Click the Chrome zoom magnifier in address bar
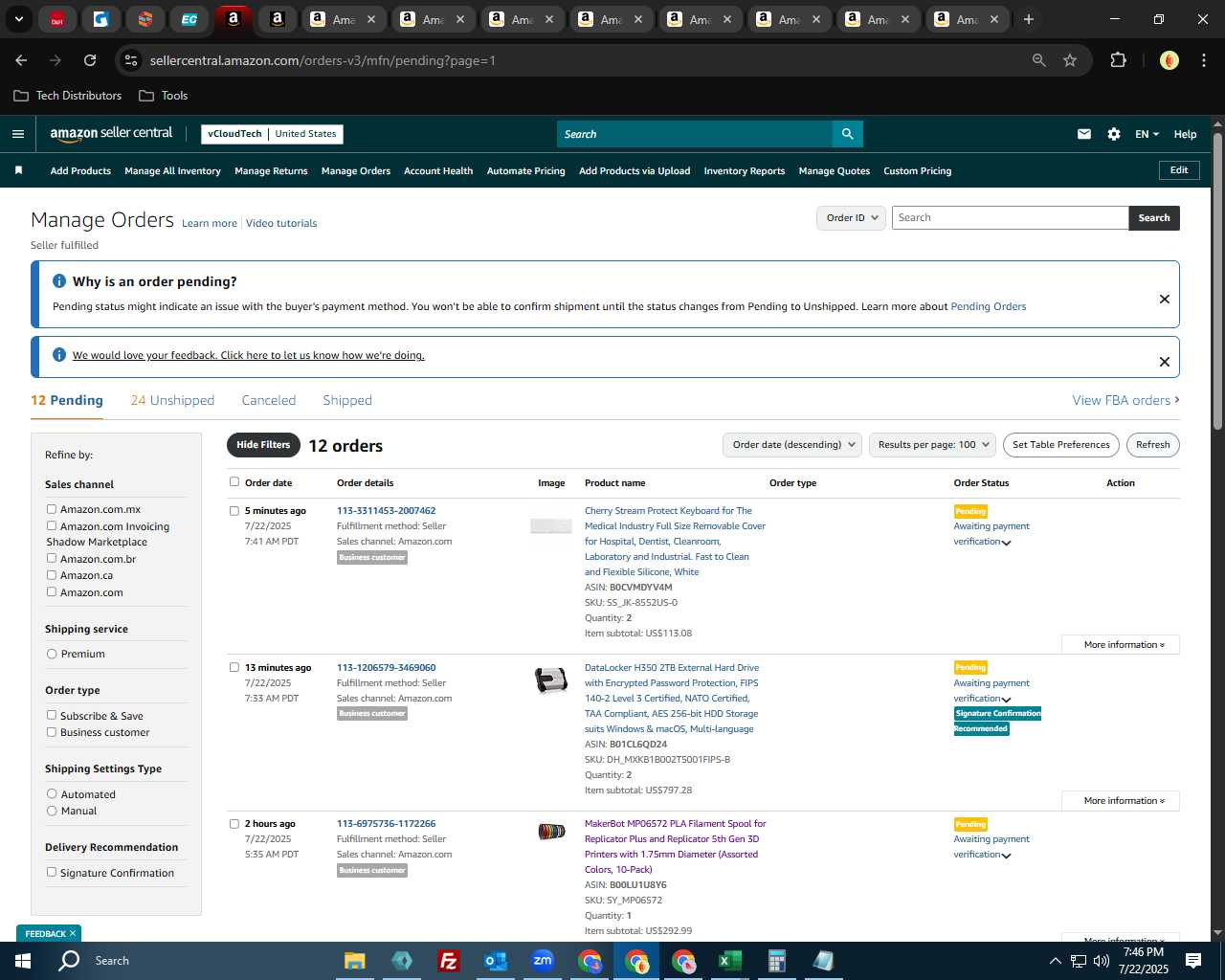Viewport: 1225px width, 980px height. (1039, 60)
